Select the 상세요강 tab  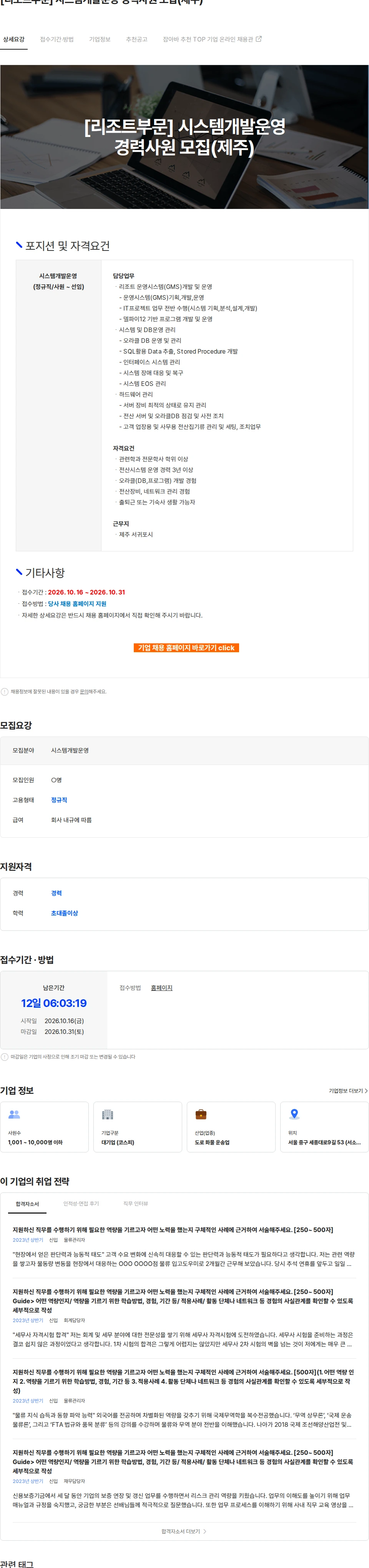[14, 40]
